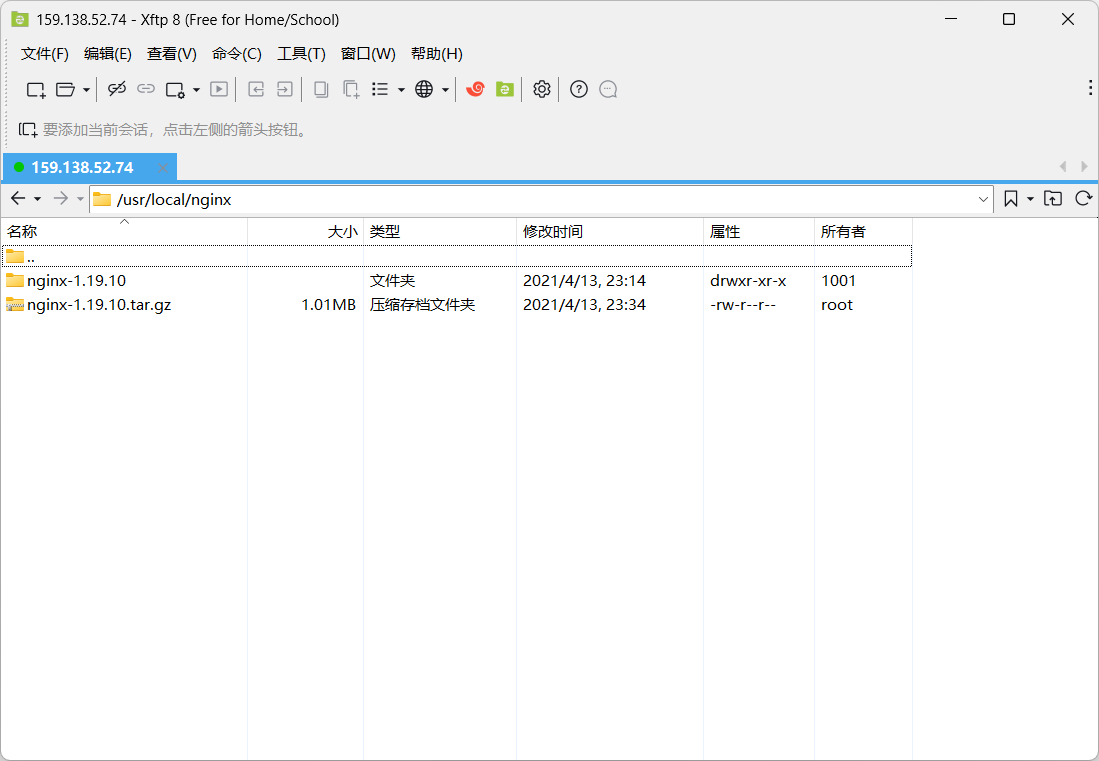
Task: Close the 159.138.52.74 session tab
Action: point(163,167)
